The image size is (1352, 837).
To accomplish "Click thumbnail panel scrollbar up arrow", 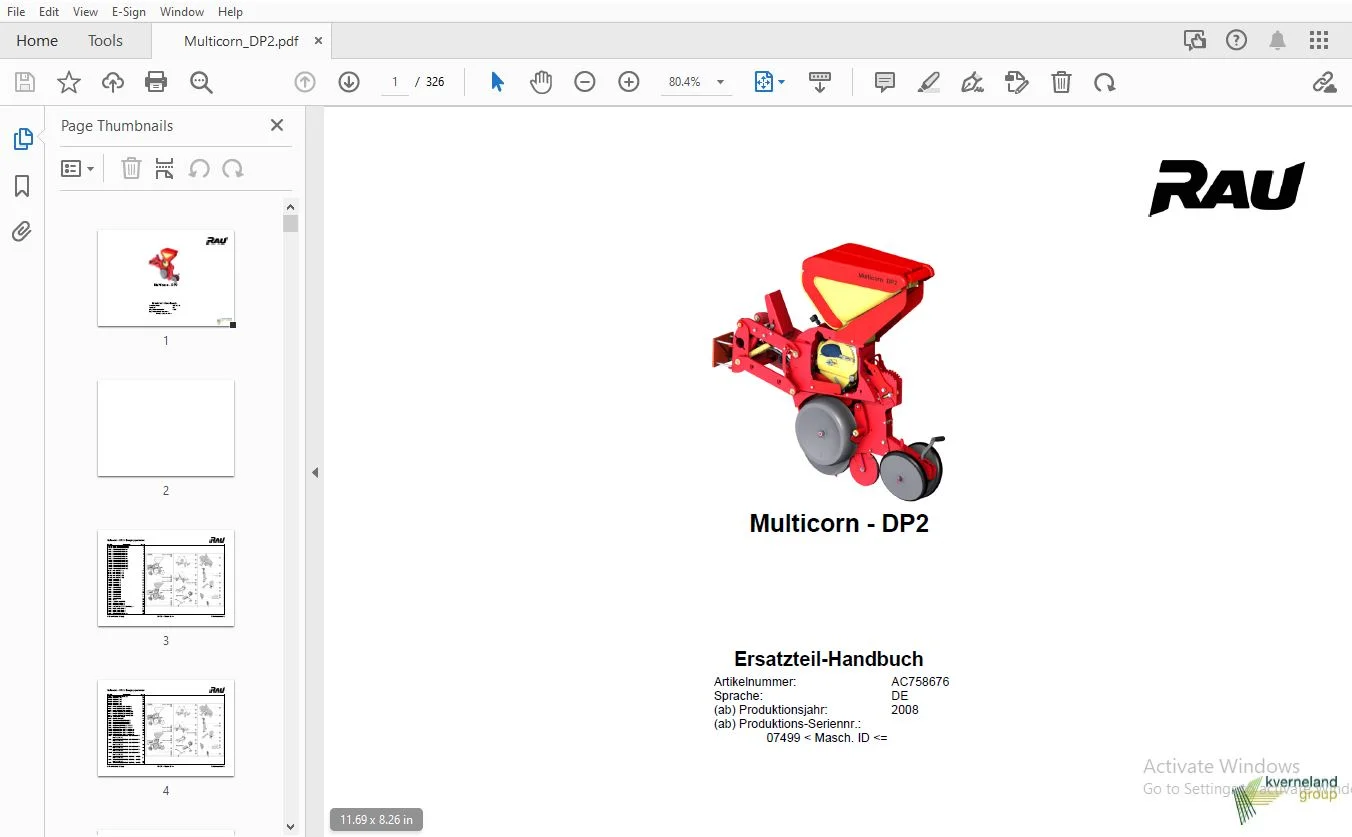I will coord(291,206).
